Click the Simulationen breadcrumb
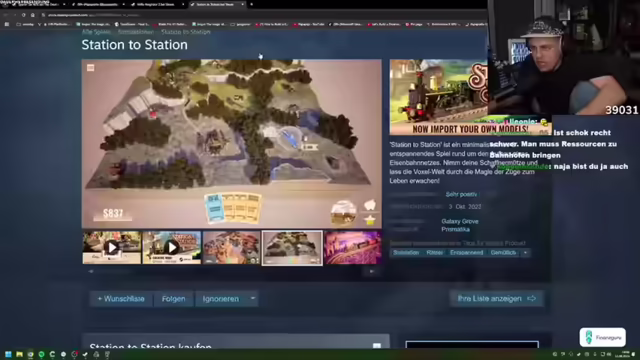The height and width of the screenshot is (360, 640). [136, 32]
